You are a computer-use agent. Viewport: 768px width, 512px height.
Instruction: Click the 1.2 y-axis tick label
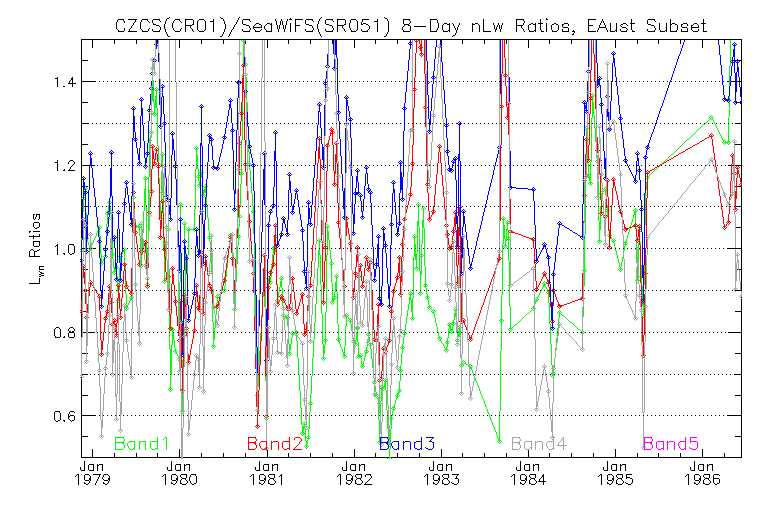coord(65,165)
